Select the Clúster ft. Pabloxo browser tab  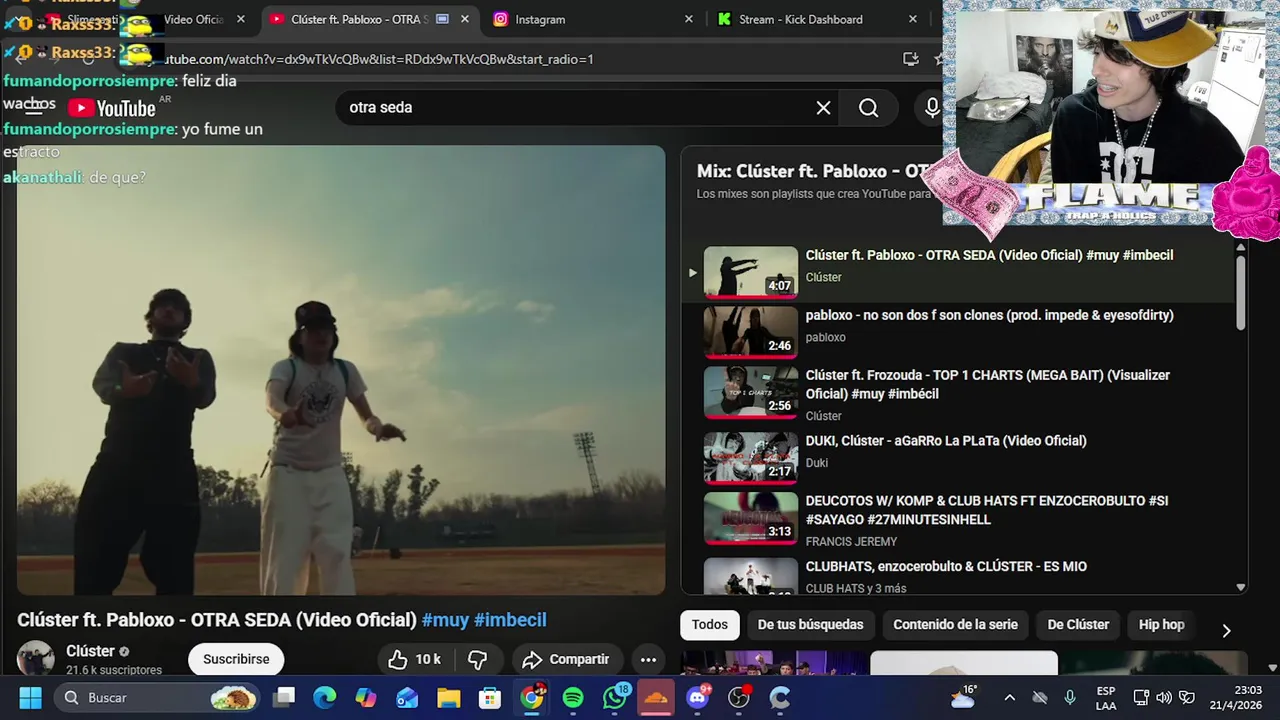pos(360,19)
